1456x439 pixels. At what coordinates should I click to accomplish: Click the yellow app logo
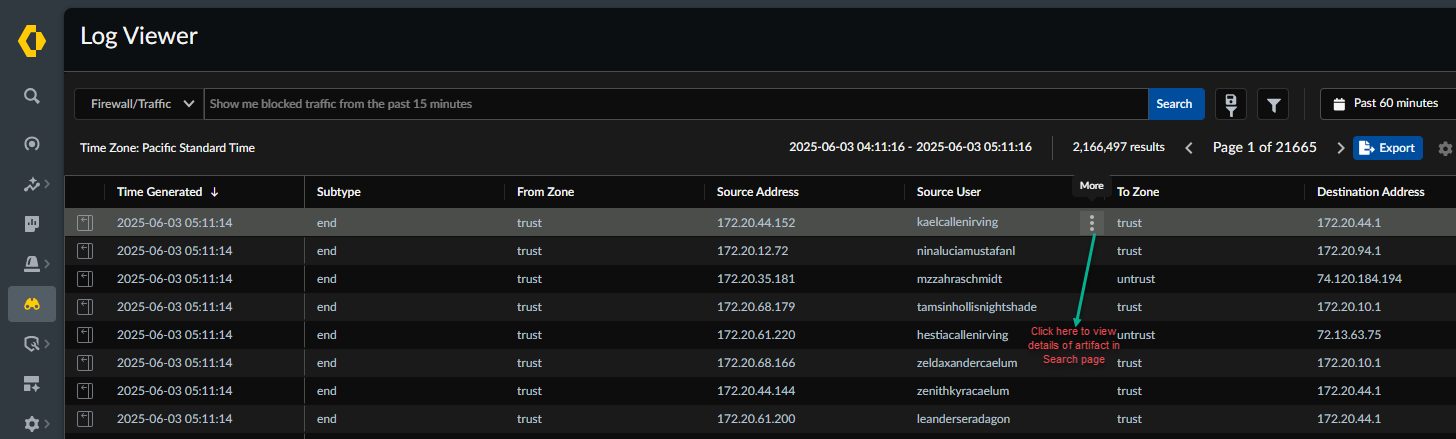32,42
